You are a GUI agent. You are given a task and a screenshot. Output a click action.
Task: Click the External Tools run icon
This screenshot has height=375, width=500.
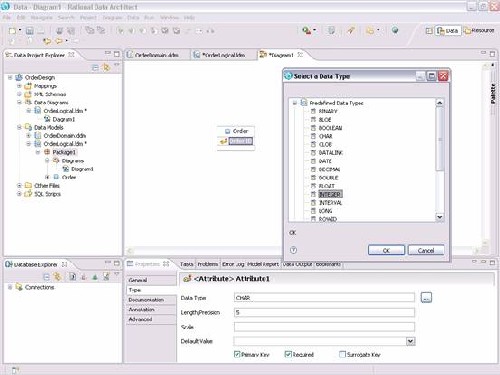pos(306,31)
